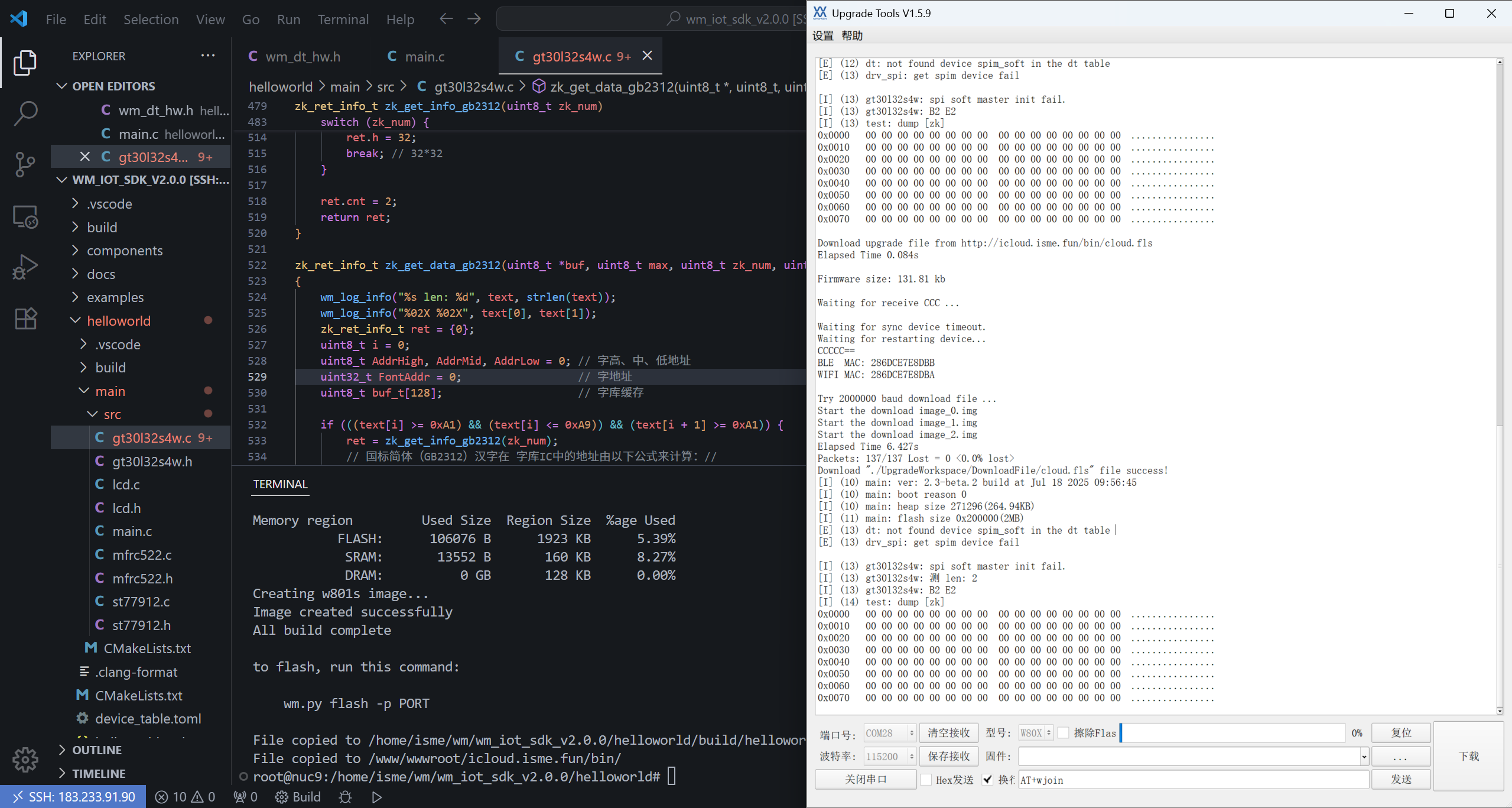Image resolution: width=1512 pixels, height=808 pixels.
Task: Go forward with the right arrow
Action: pyautogui.click(x=474, y=19)
